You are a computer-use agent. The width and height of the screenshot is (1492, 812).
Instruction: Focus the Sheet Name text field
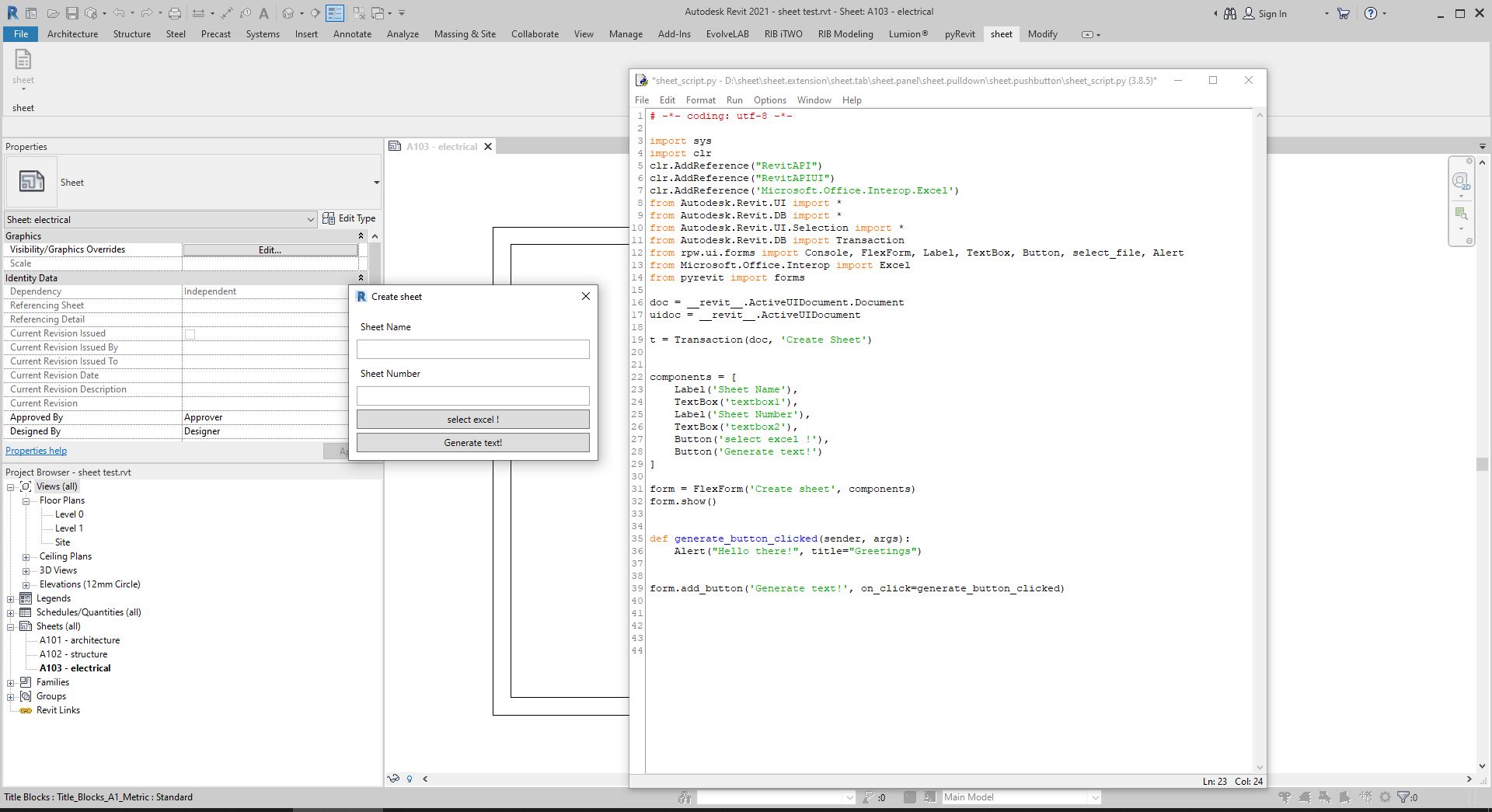point(473,350)
